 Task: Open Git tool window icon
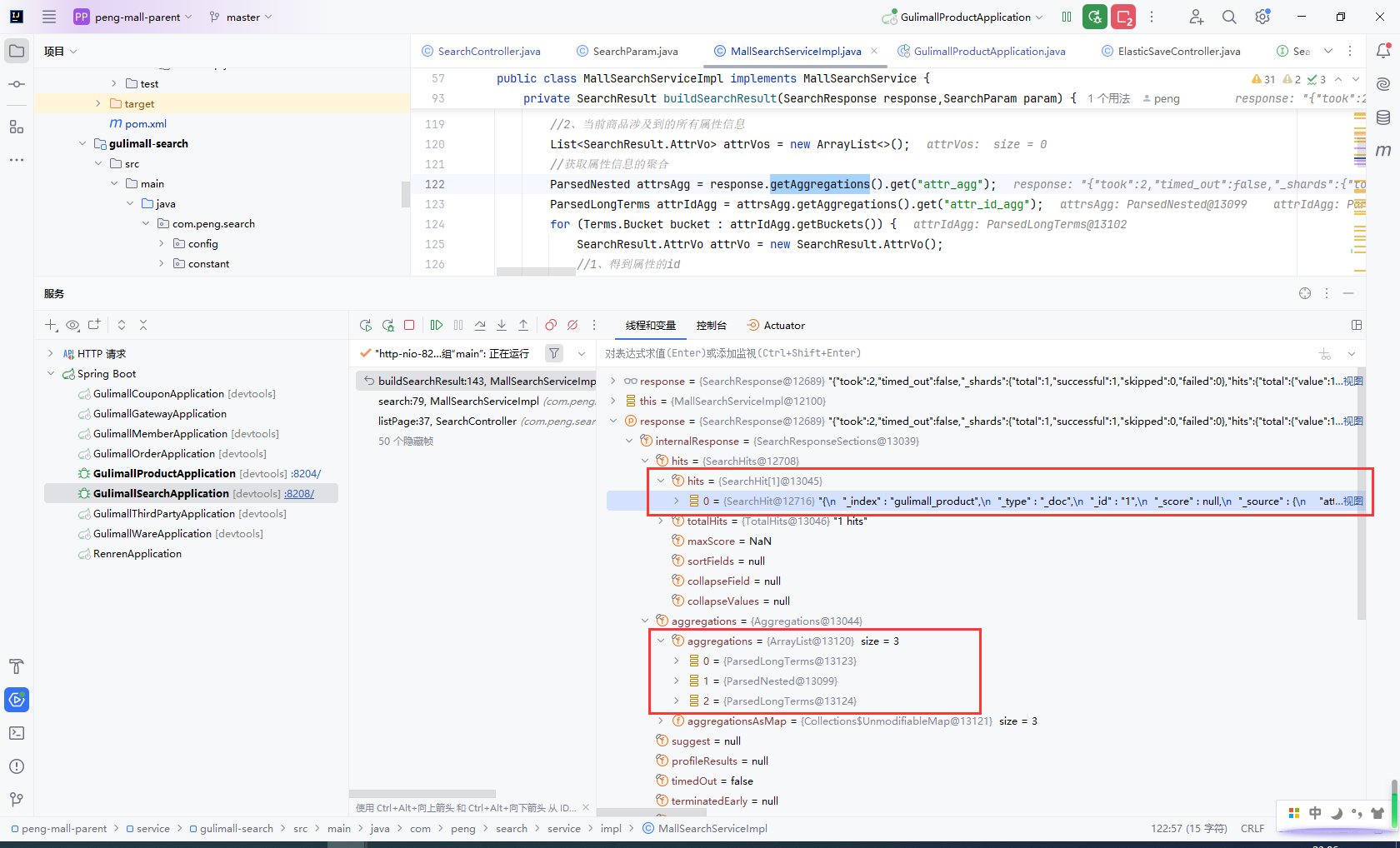17,800
